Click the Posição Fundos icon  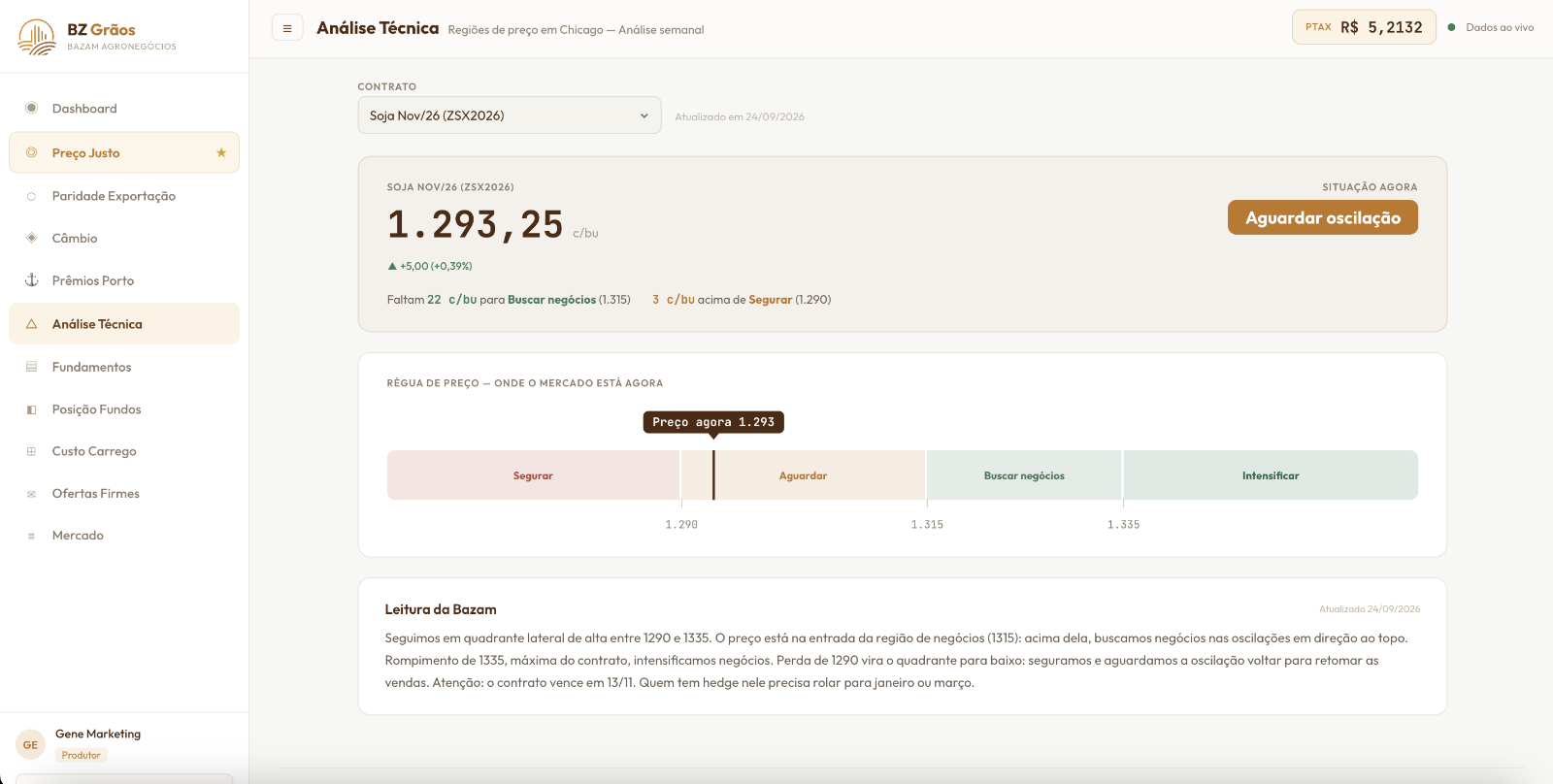point(31,409)
